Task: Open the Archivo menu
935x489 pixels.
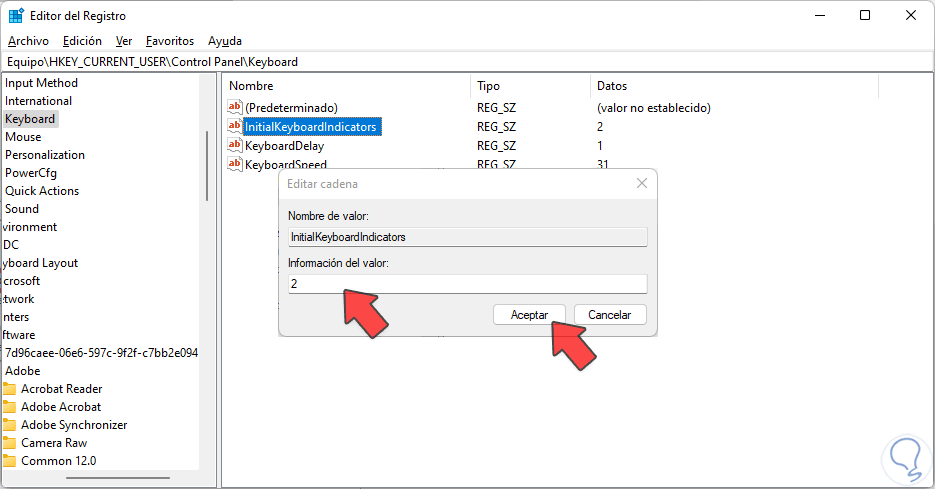Action: [x=28, y=41]
